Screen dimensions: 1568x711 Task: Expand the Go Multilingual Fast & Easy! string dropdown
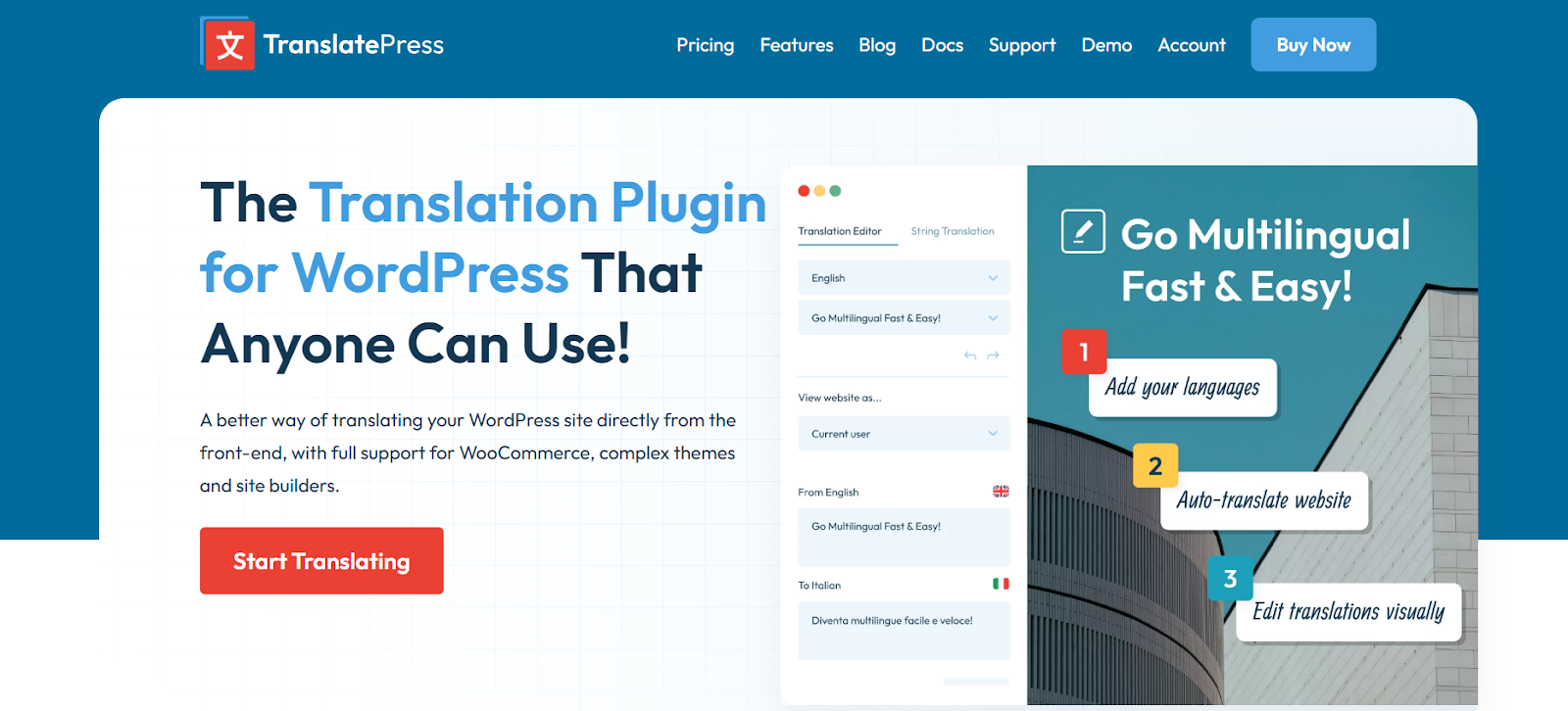coord(904,318)
